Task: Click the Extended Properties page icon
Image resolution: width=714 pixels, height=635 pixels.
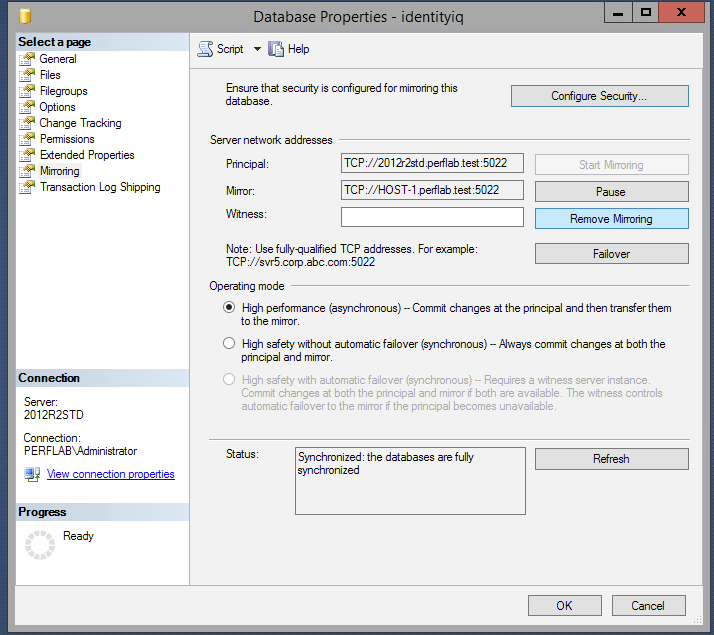Action: point(27,155)
